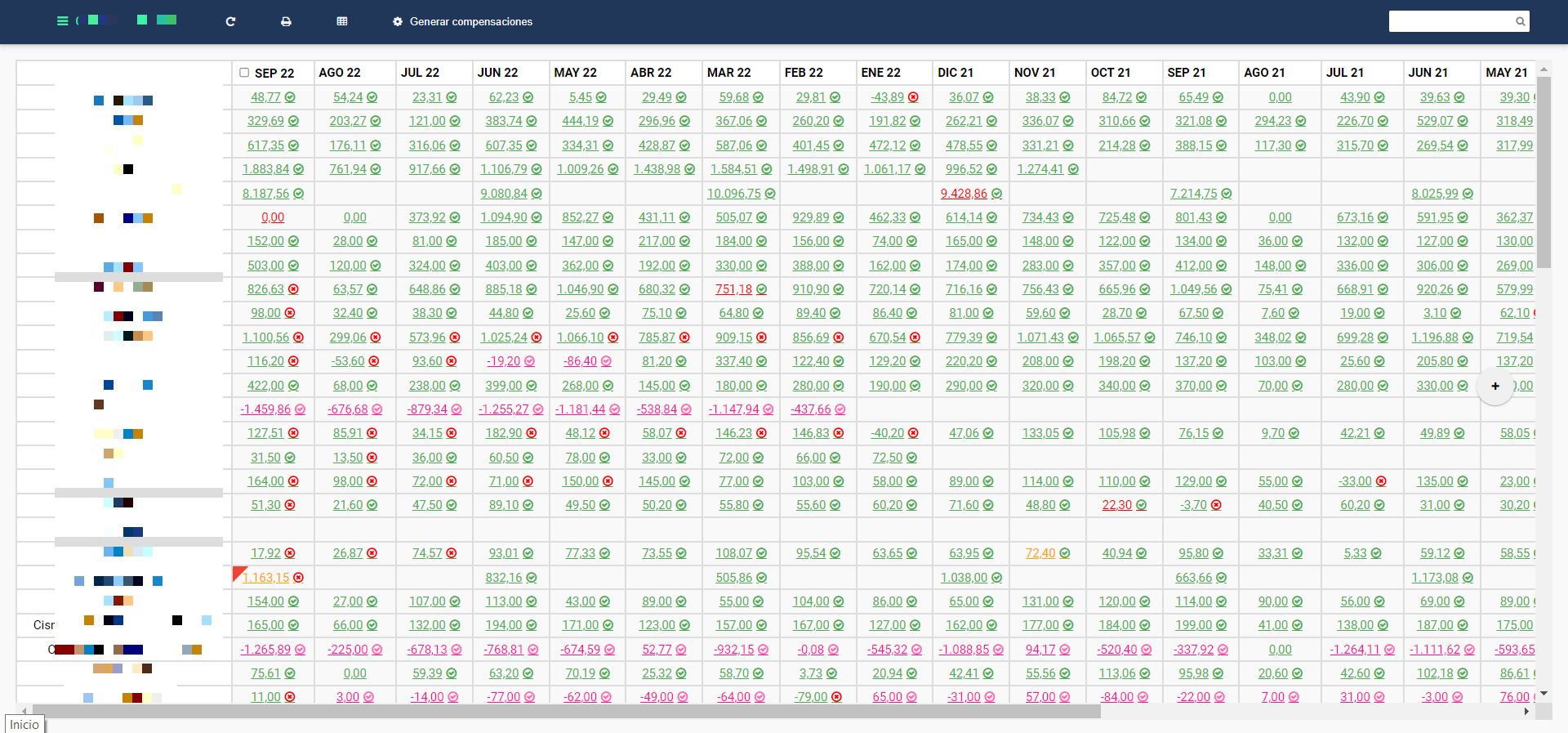Click the refresh icon in toolbar
The width and height of the screenshot is (1568, 733).
[x=230, y=21]
